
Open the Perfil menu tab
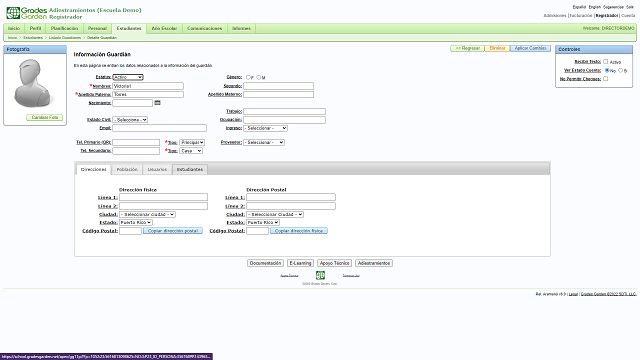point(36,28)
